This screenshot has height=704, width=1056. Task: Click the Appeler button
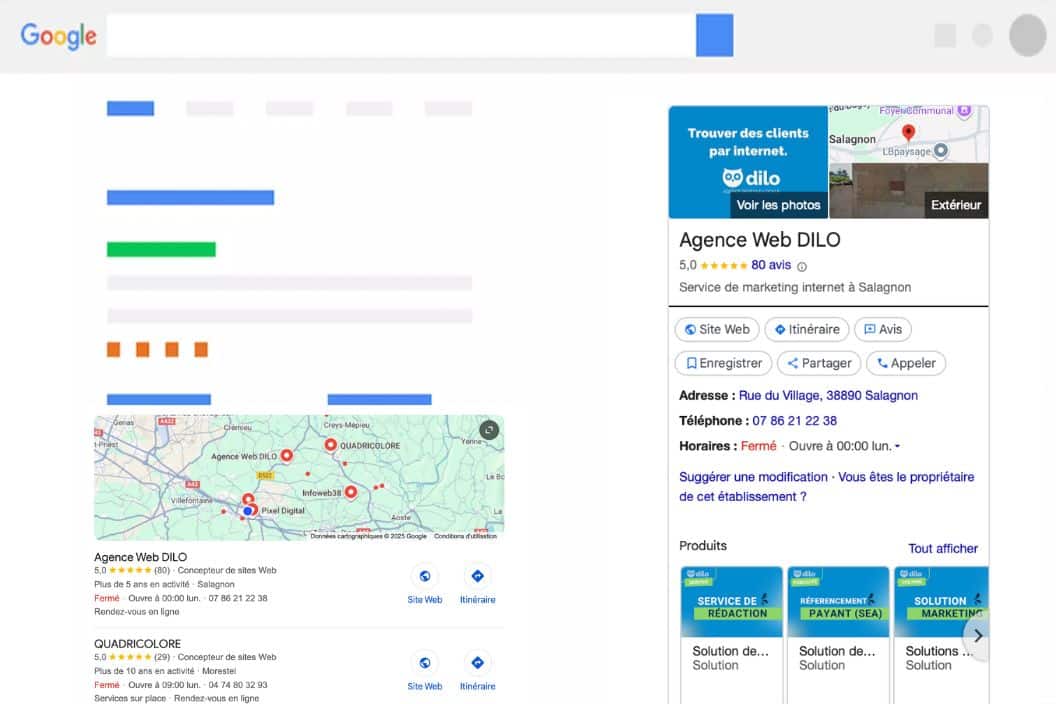click(x=906, y=363)
